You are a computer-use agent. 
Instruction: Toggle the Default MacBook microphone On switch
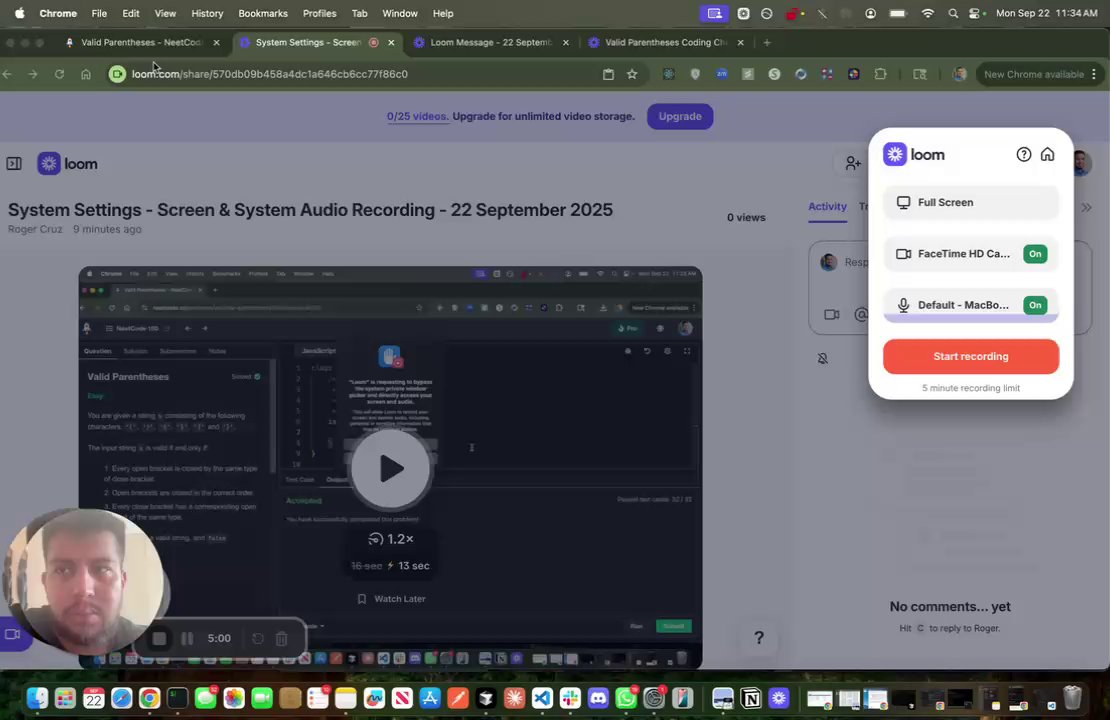1035,305
